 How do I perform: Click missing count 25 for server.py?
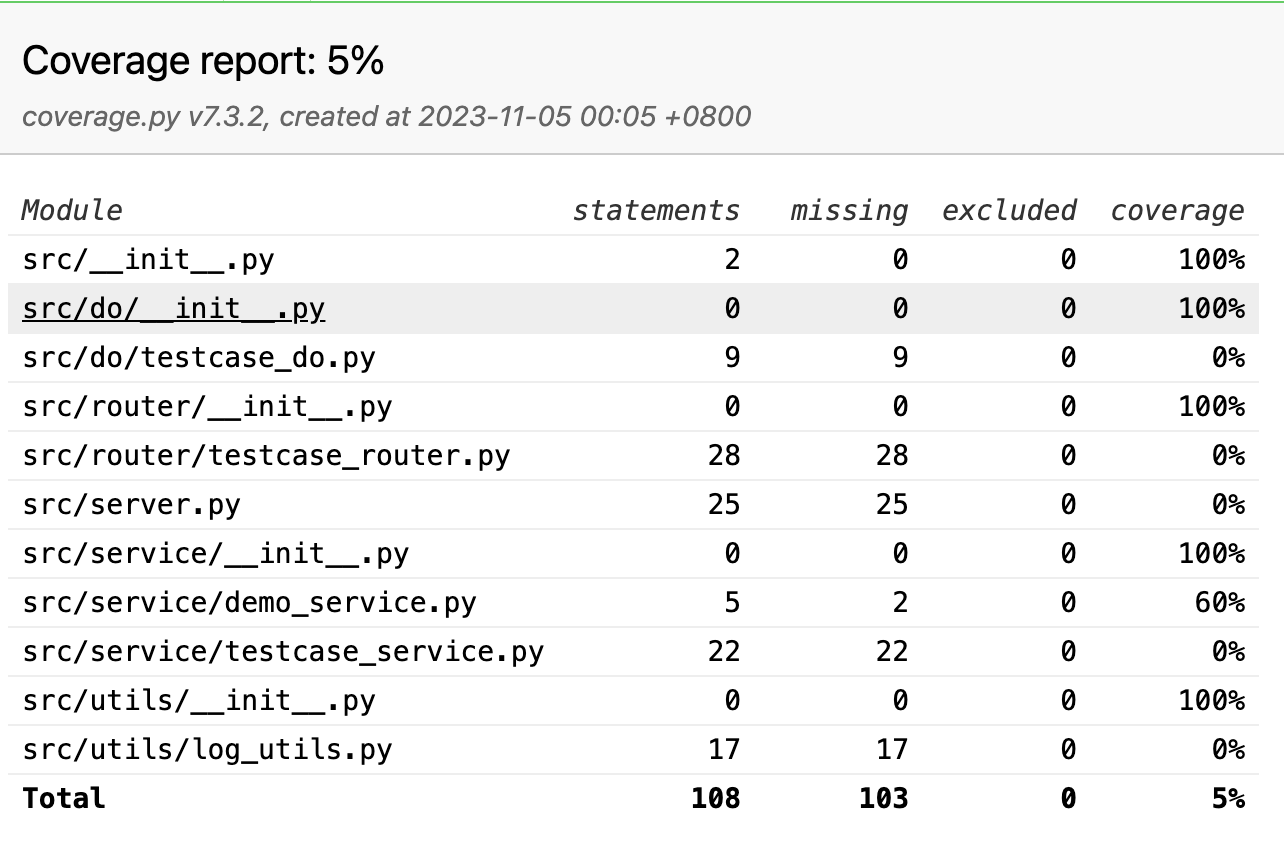coord(891,505)
